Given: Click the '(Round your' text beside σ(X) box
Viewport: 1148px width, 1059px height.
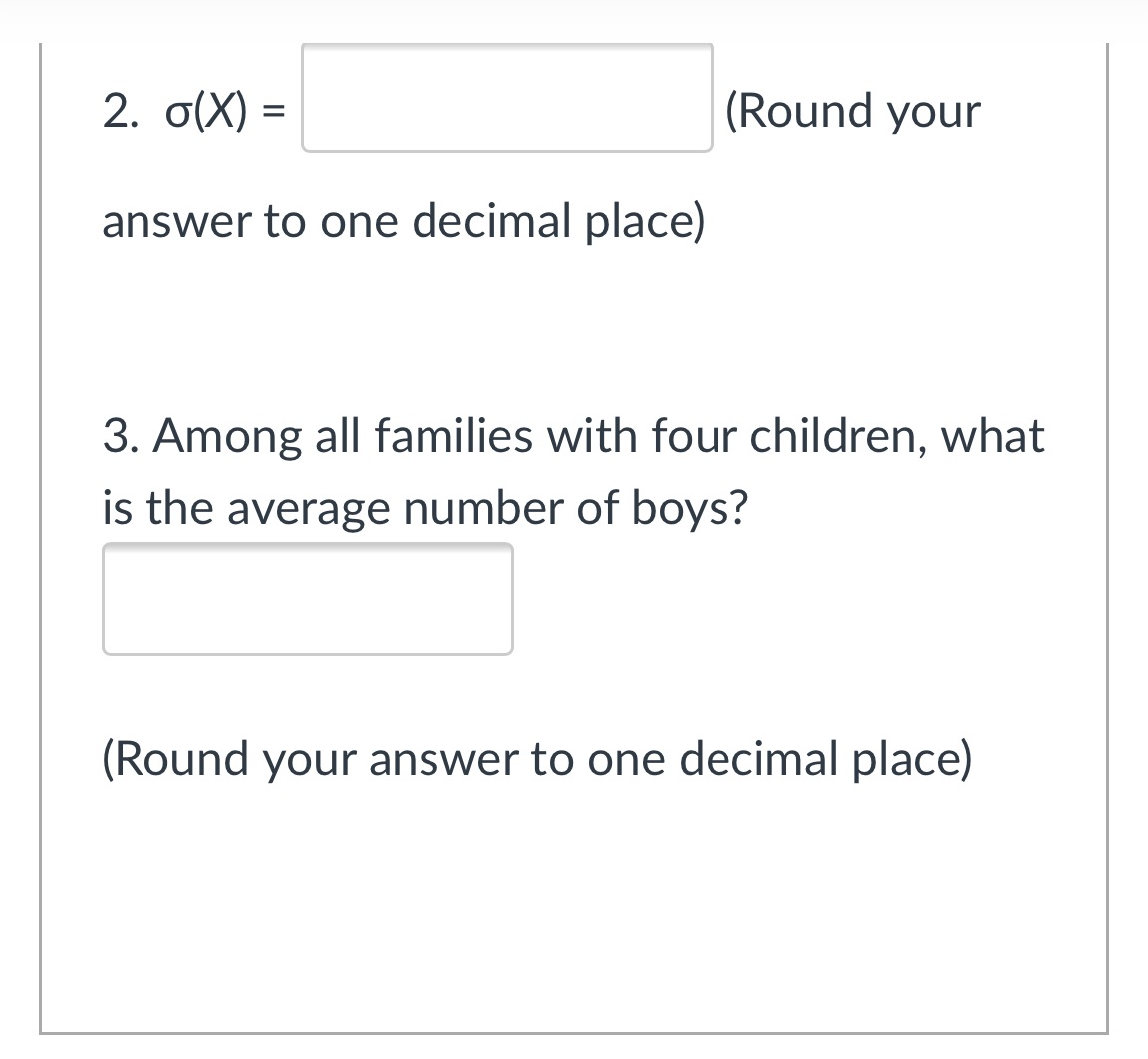Looking at the screenshot, I should click(853, 112).
